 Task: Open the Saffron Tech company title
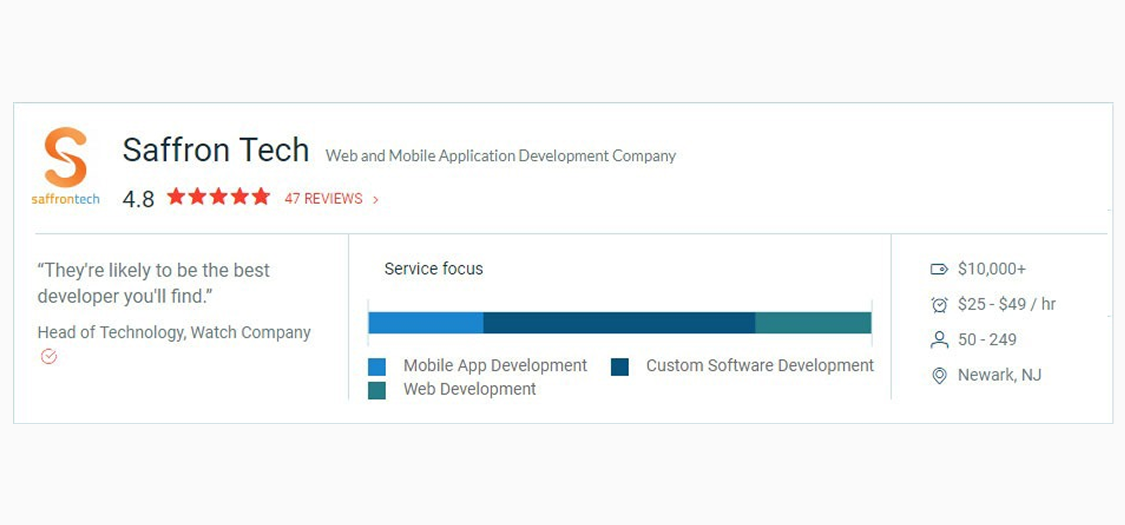215,150
